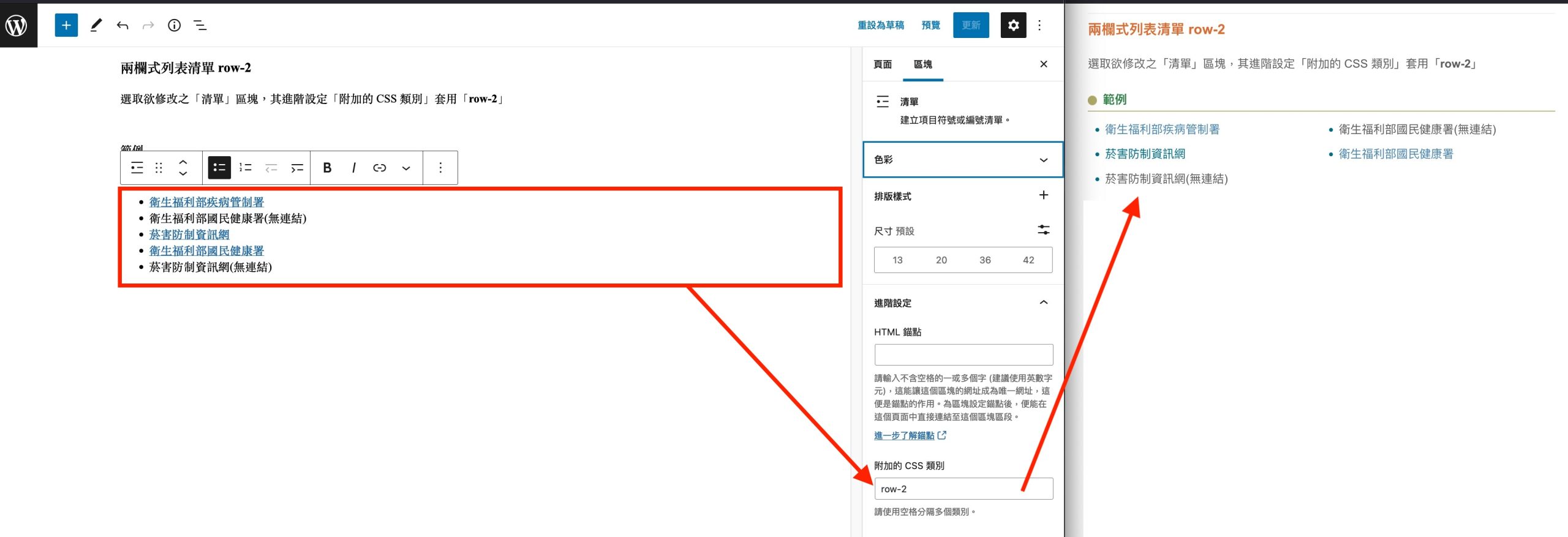
Task: Choose font size 13
Action: [897, 260]
